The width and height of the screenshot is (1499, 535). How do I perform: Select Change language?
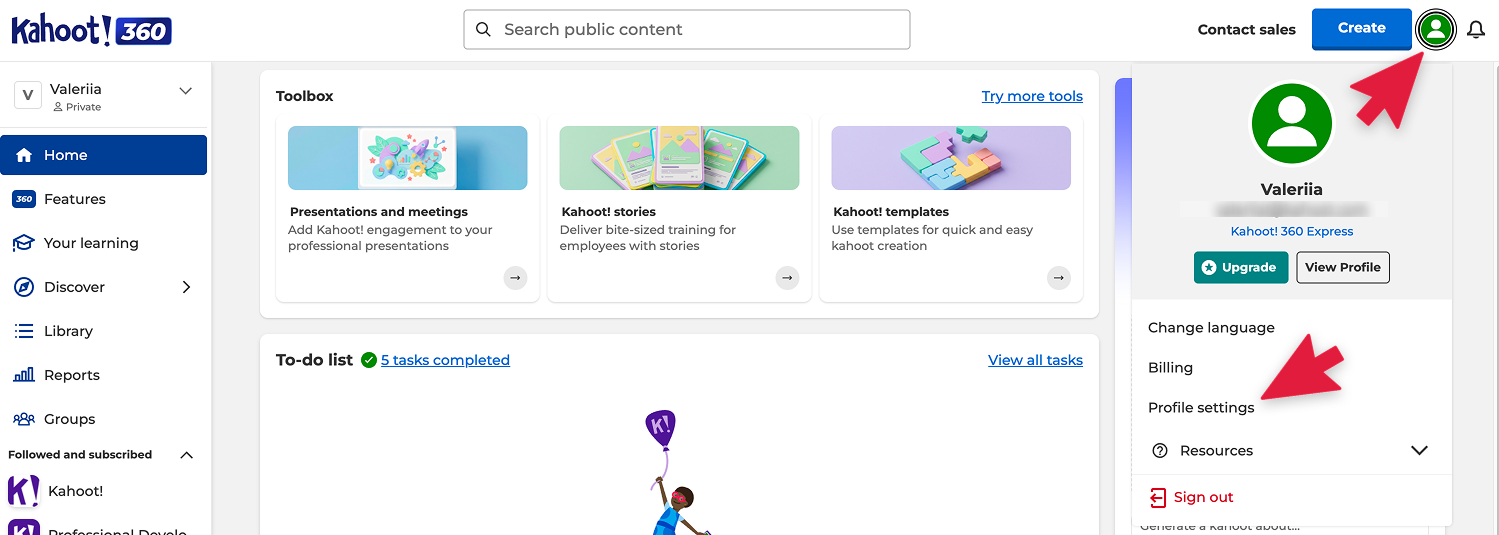(x=1211, y=328)
